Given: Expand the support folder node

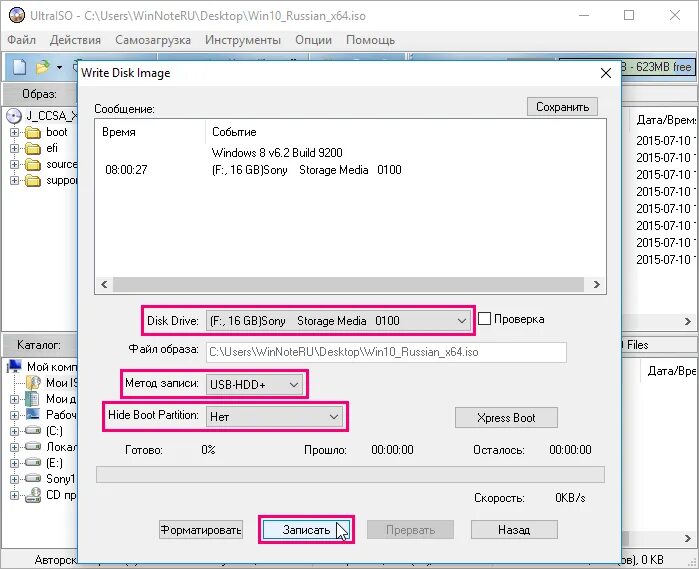Looking at the screenshot, I should tap(14, 181).
